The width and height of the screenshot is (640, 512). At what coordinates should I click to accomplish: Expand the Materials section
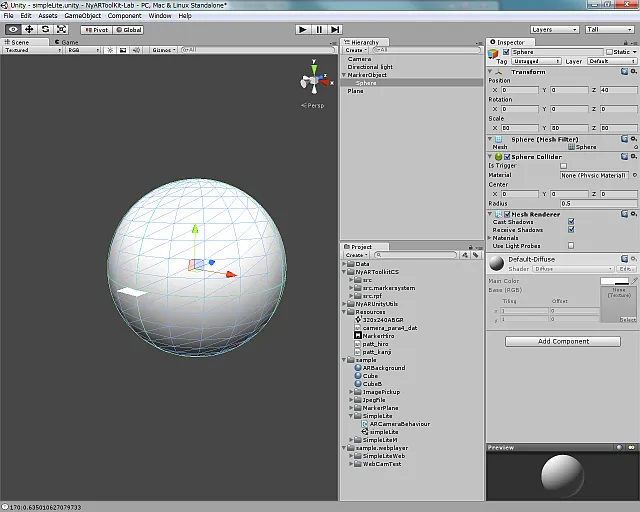pyautogui.click(x=490, y=238)
